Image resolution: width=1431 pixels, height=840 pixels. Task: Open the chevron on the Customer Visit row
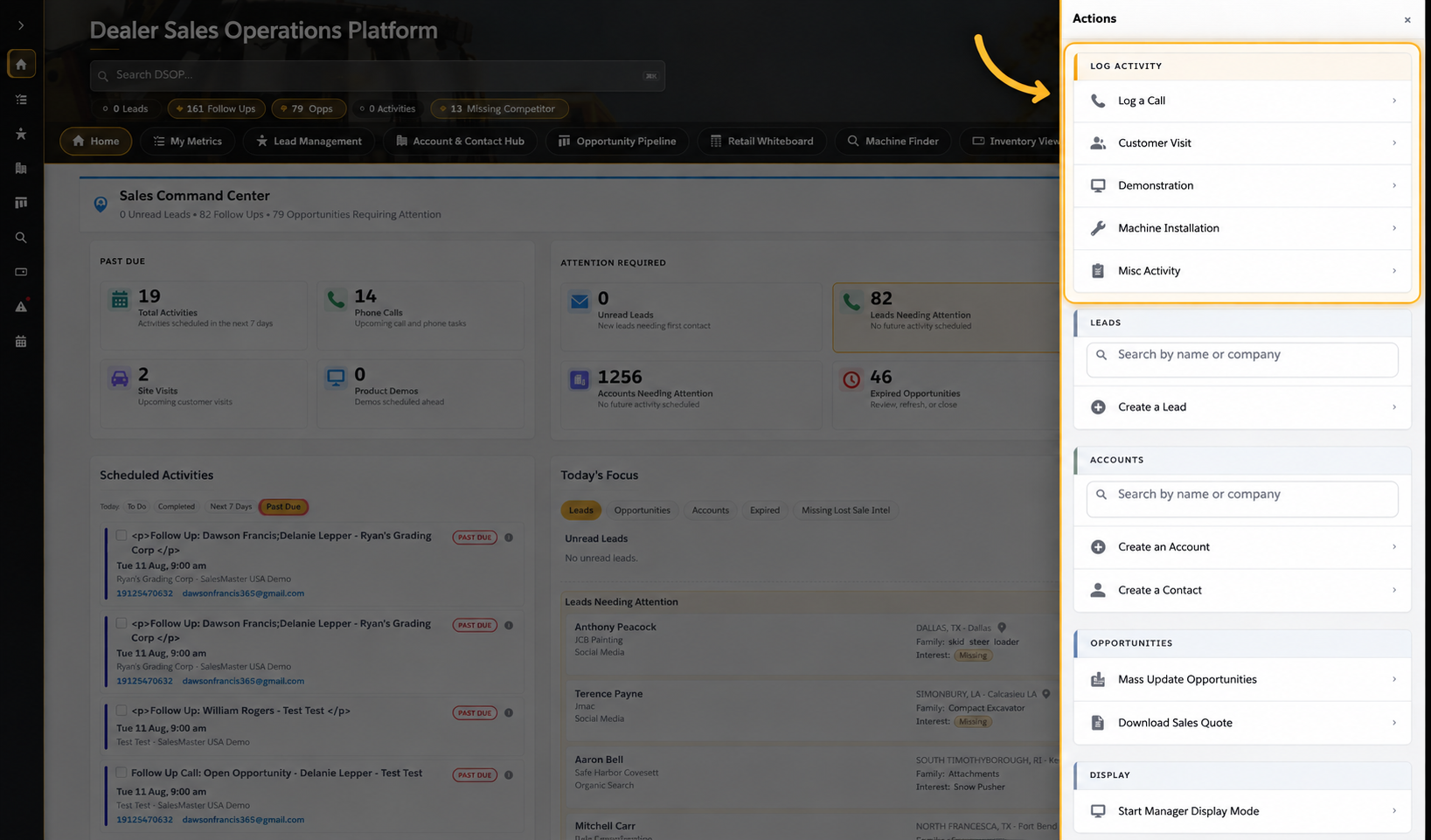(1394, 143)
